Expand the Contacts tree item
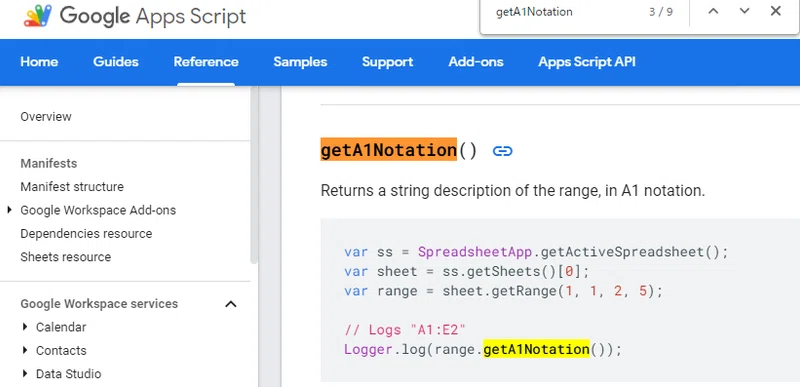 click(25, 350)
